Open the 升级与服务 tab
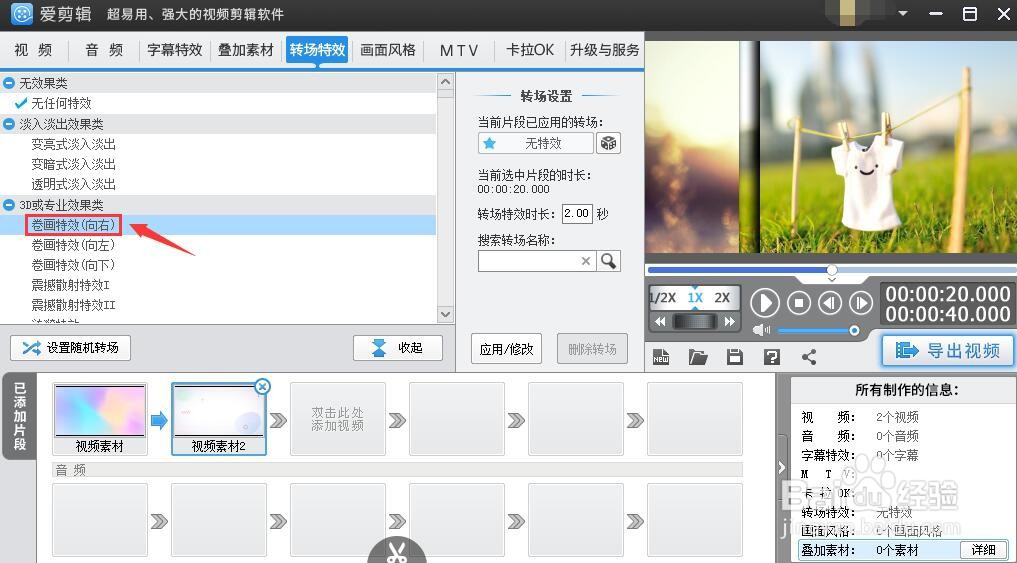Image resolution: width=1017 pixels, height=563 pixels. point(604,50)
